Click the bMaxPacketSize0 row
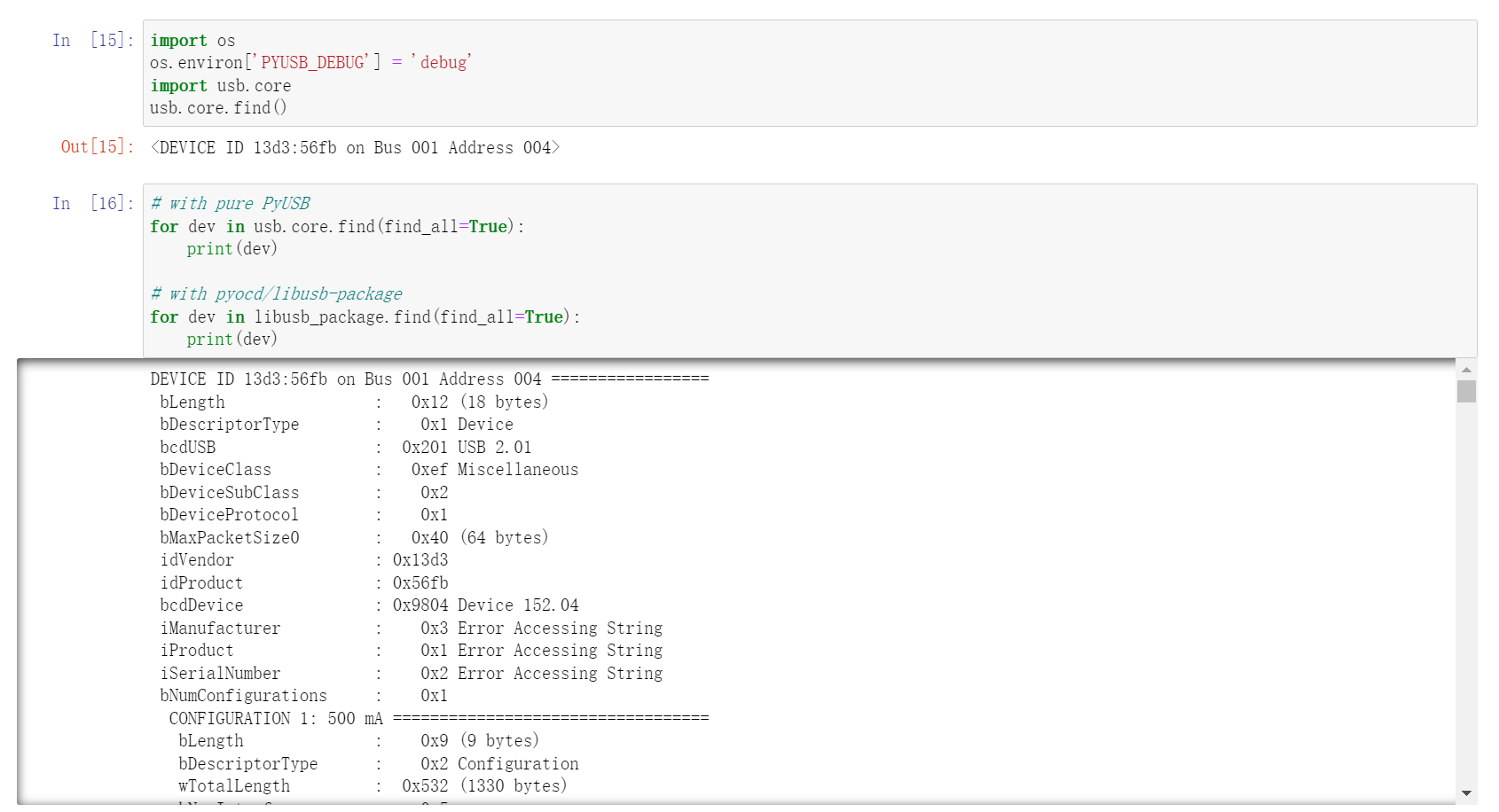This screenshot has width=1499, height=812. [x=354, y=538]
